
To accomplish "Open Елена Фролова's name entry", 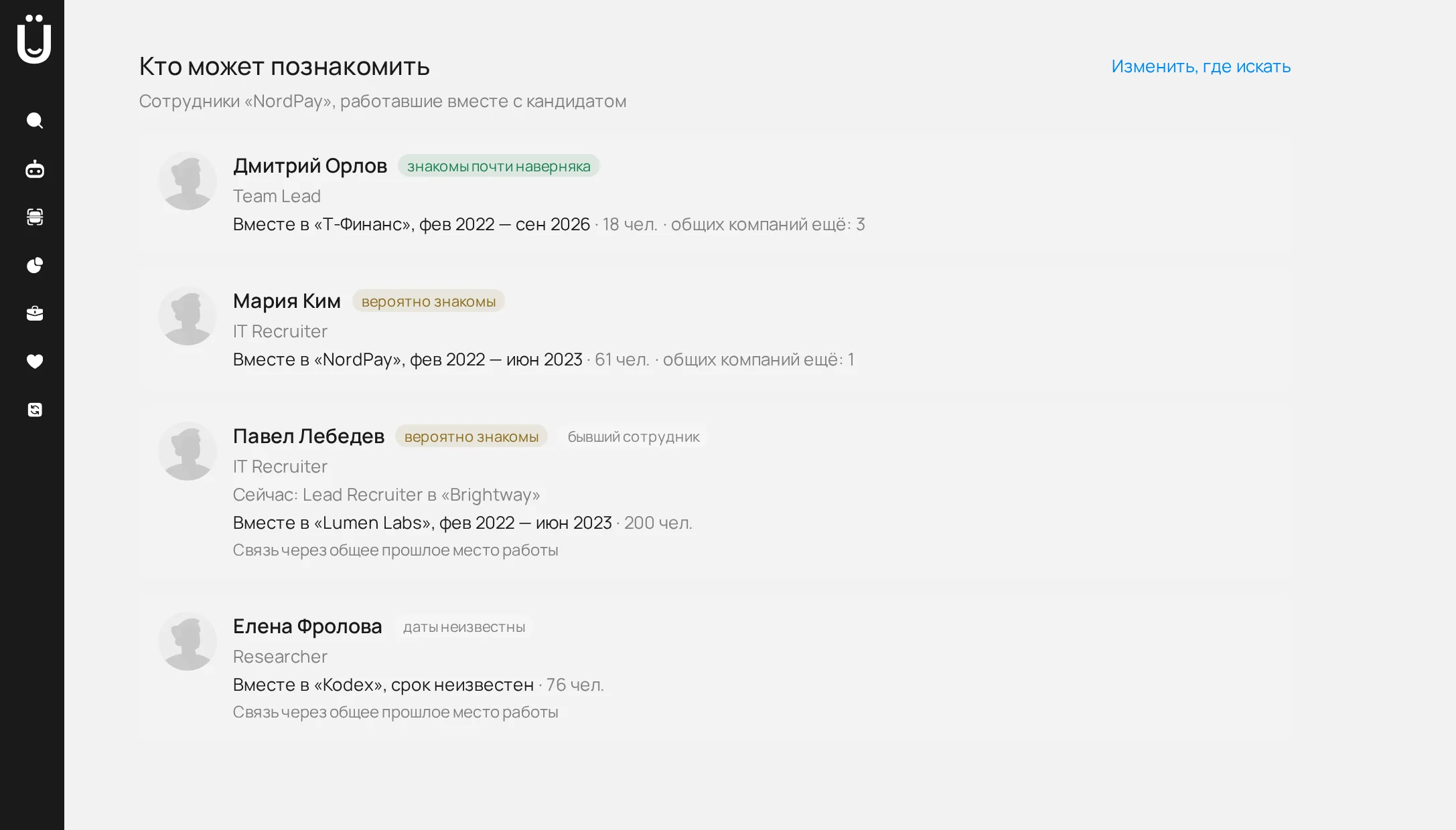I will pyautogui.click(x=307, y=626).
